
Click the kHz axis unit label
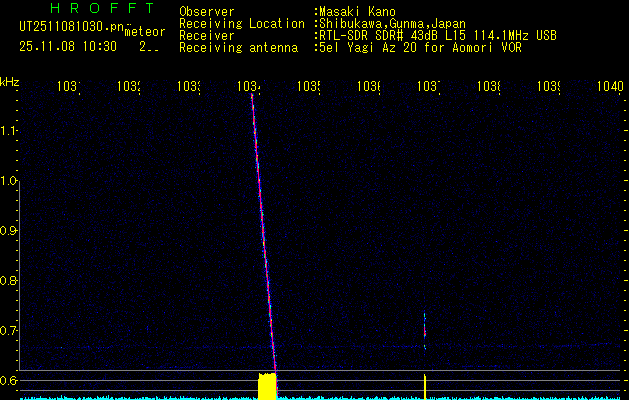click(10, 81)
